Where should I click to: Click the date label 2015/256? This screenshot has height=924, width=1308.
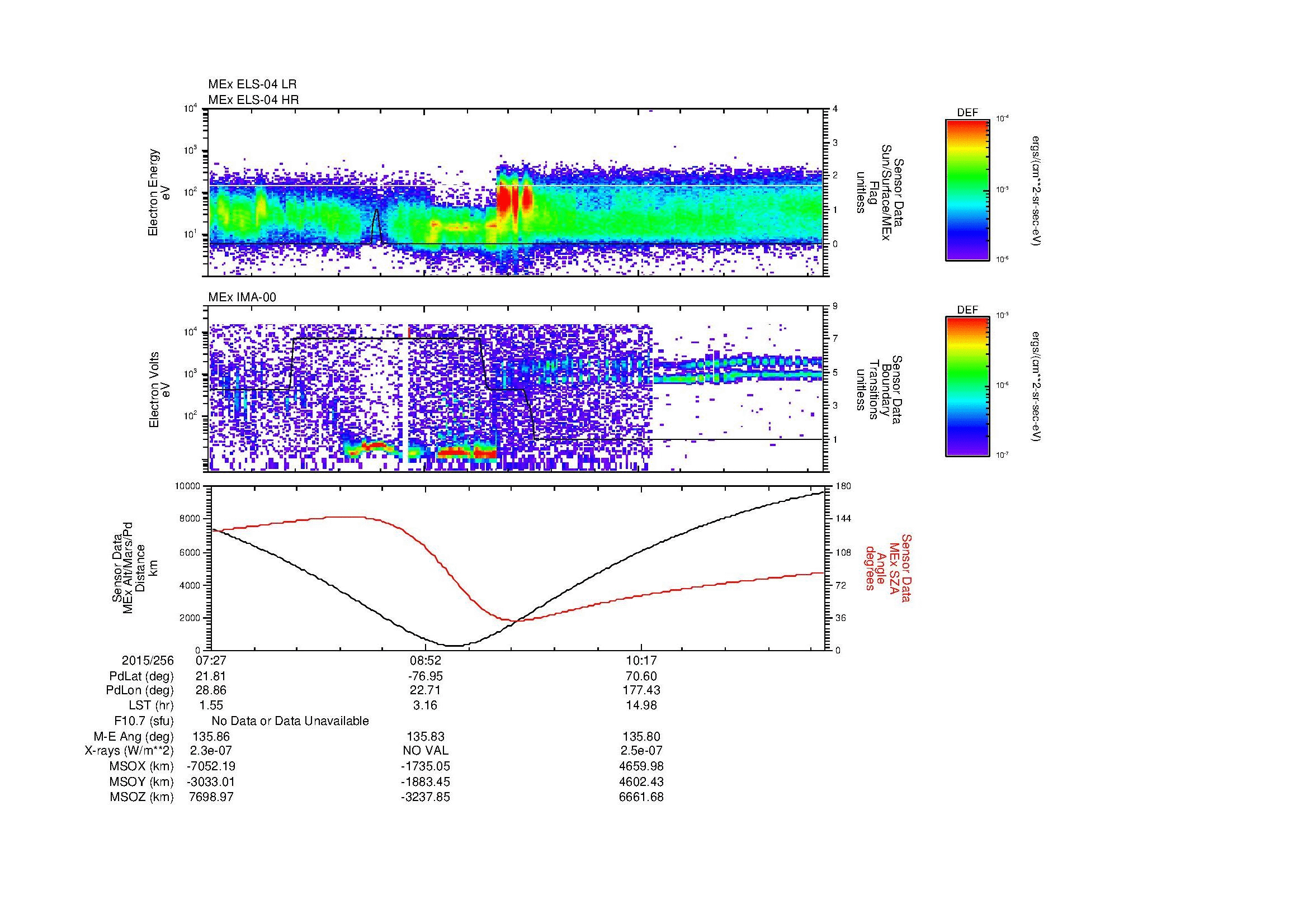[148, 661]
